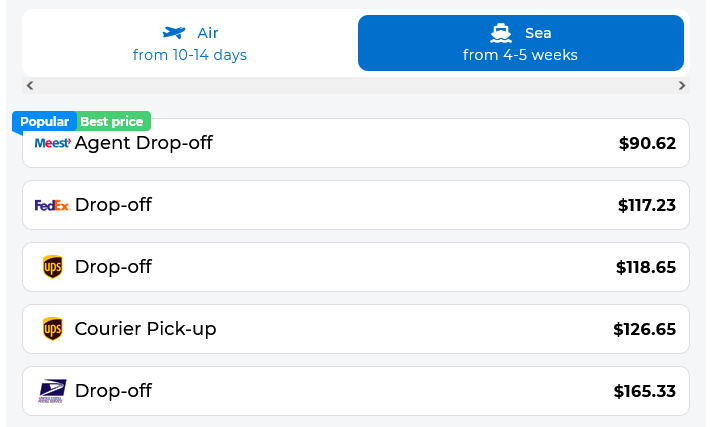Click the ship icon on Sea tab
Image resolution: width=726 pixels, height=427 pixels.
tap(501, 33)
